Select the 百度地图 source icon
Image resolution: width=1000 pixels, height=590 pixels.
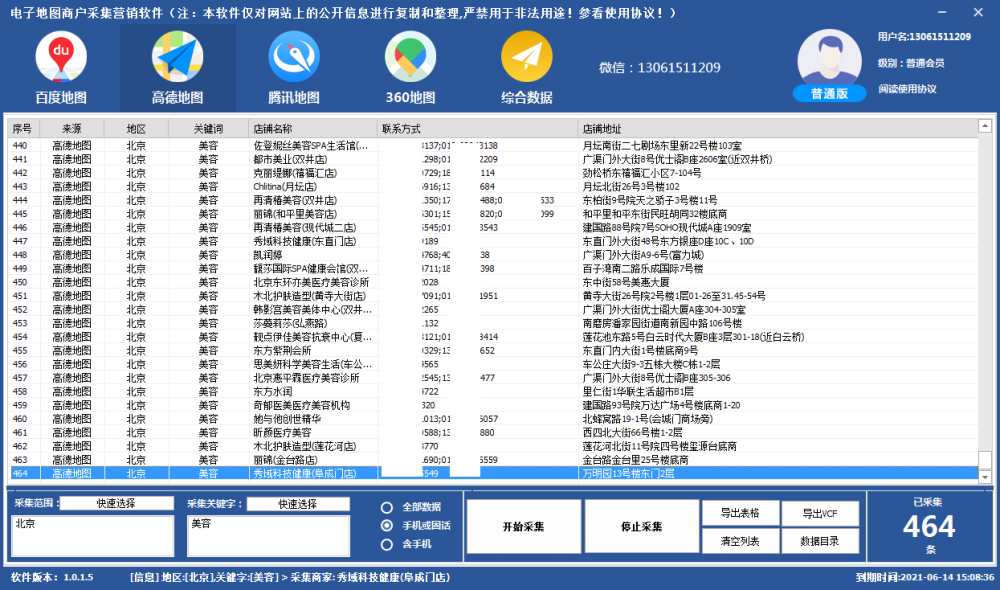(x=61, y=57)
